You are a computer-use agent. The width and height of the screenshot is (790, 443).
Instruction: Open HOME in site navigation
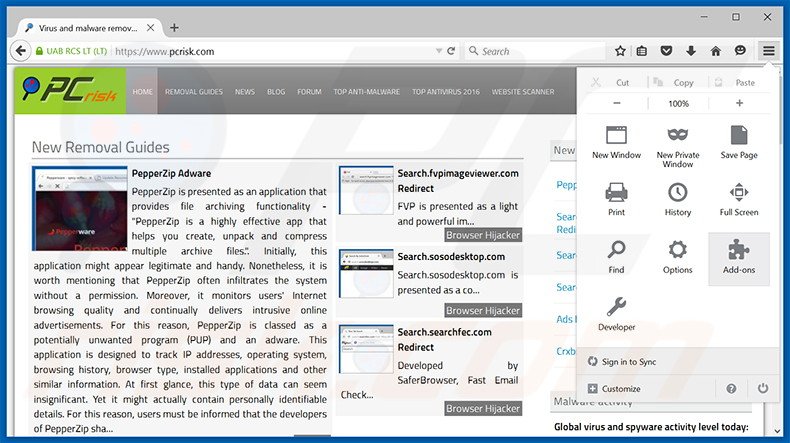coord(142,92)
